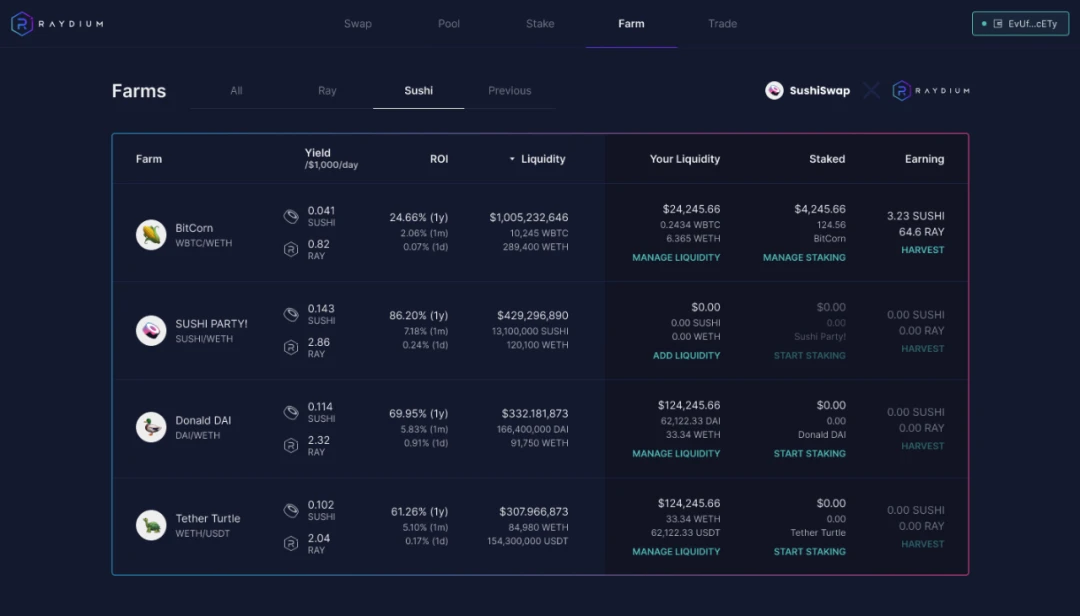This screenshot has height=616, width=1080.
Task: Click the SUSHI PARTY! farm name
Action: point(211,324)
